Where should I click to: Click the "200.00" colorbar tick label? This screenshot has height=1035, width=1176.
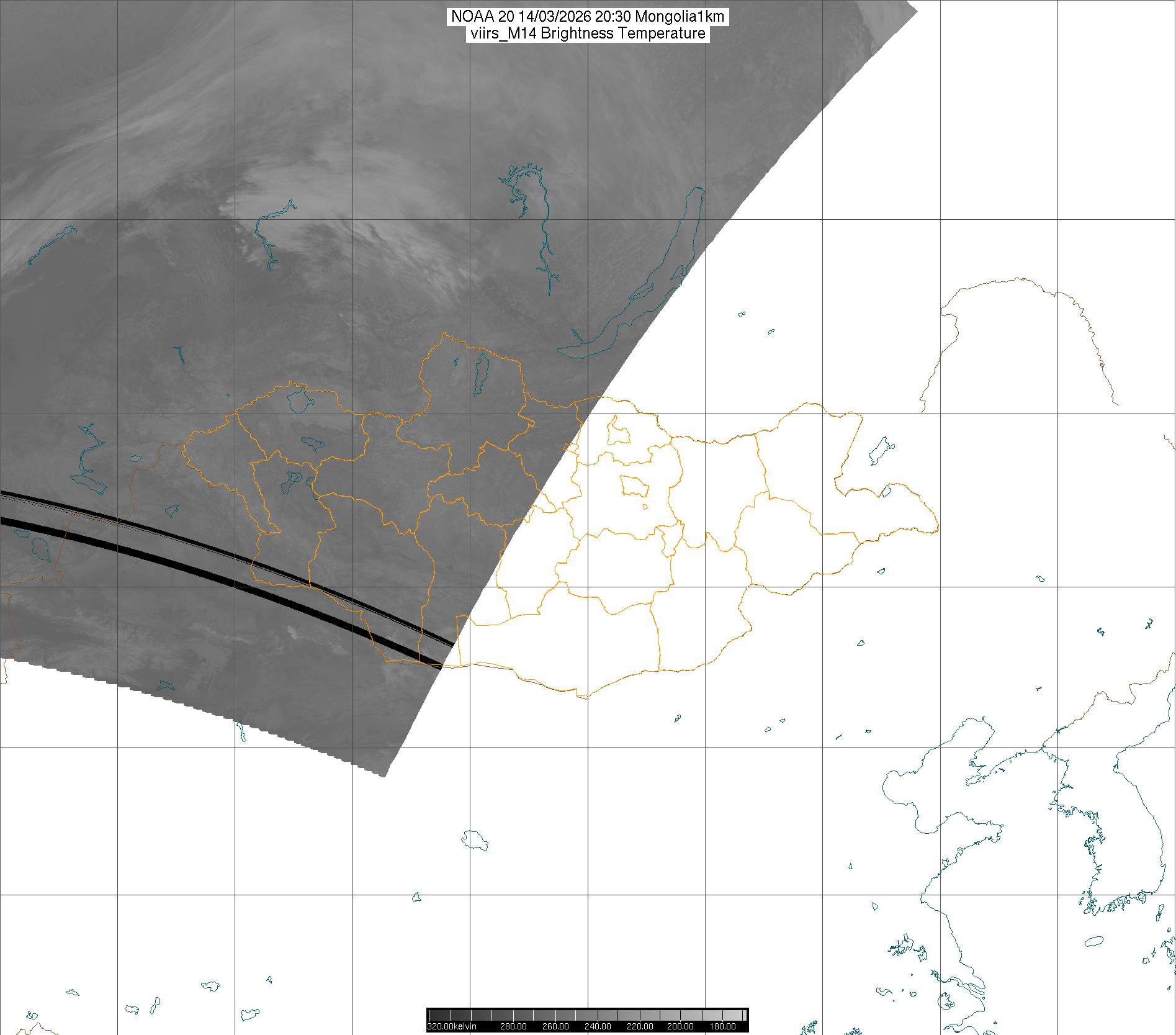681,1026
